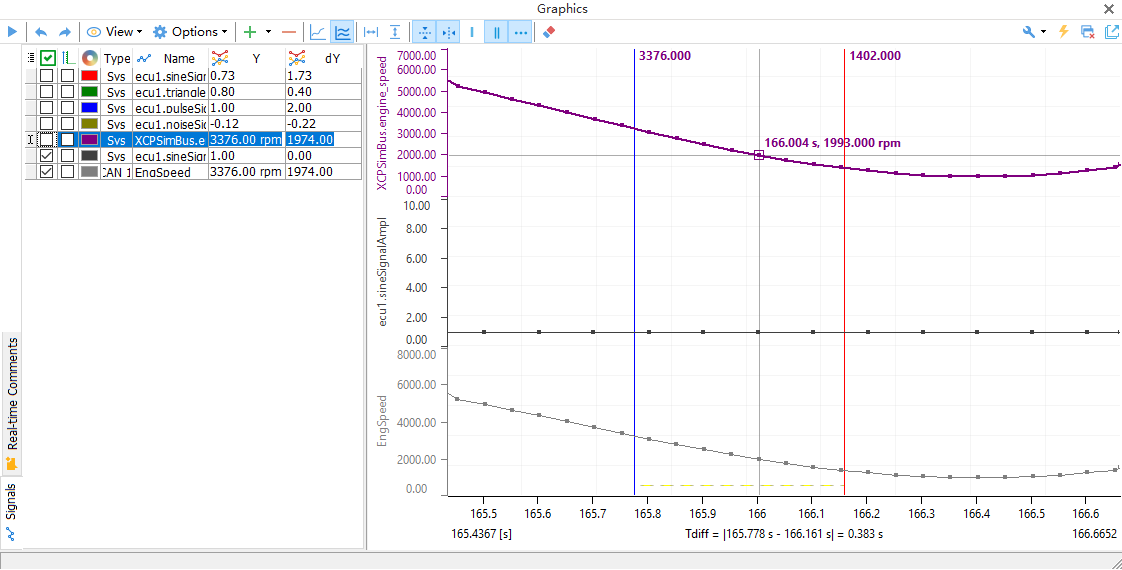Image resolution: width=1122 pixels, height=570 pixels.
Task: Open the View dropdown menu
Action: [113, 32]
